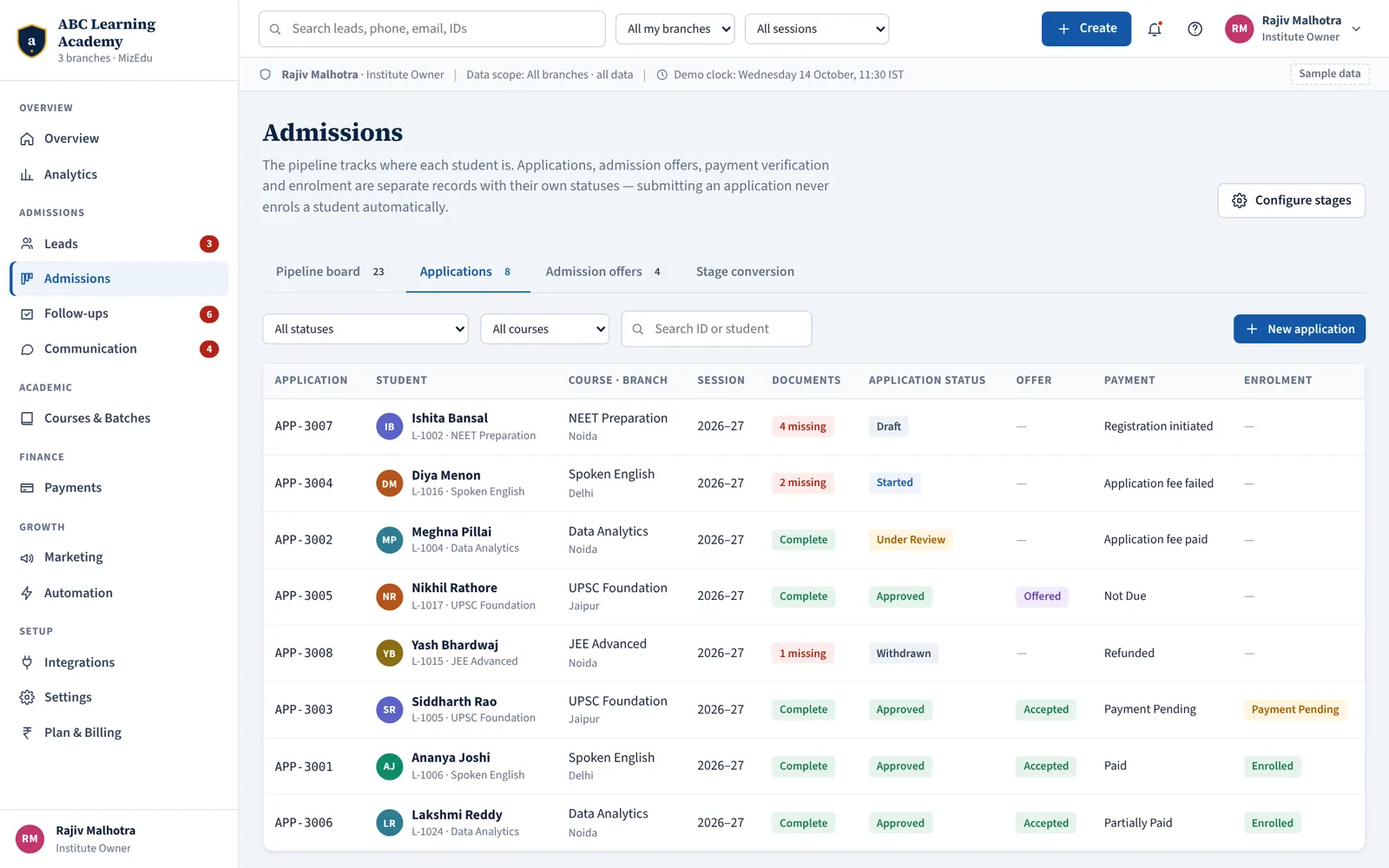Screen dimensions: 1389x868
Task: Click the Search ID or student field
Action: 717,329
